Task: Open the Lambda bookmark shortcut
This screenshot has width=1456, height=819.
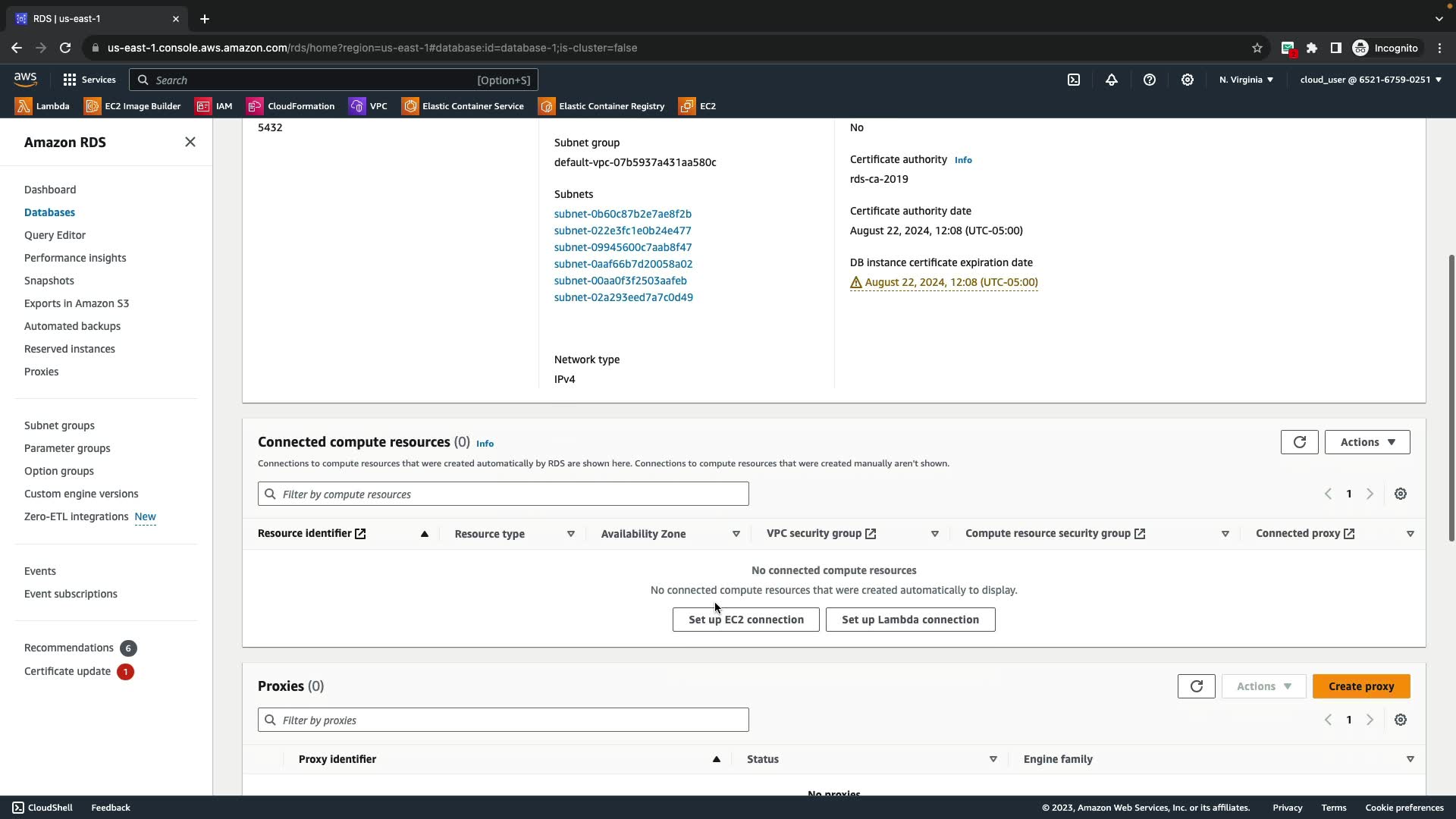Action: 43,106
